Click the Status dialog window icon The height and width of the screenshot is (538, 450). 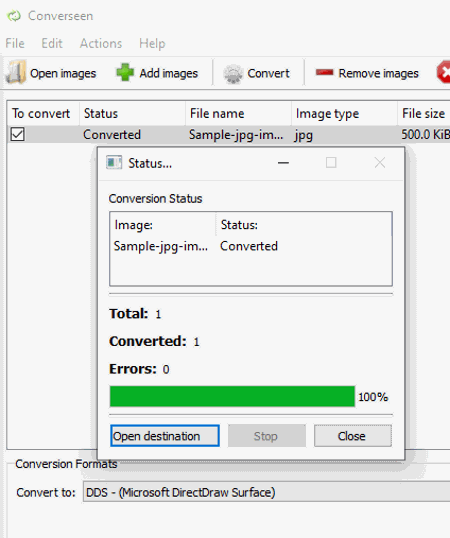click(114, 163)
